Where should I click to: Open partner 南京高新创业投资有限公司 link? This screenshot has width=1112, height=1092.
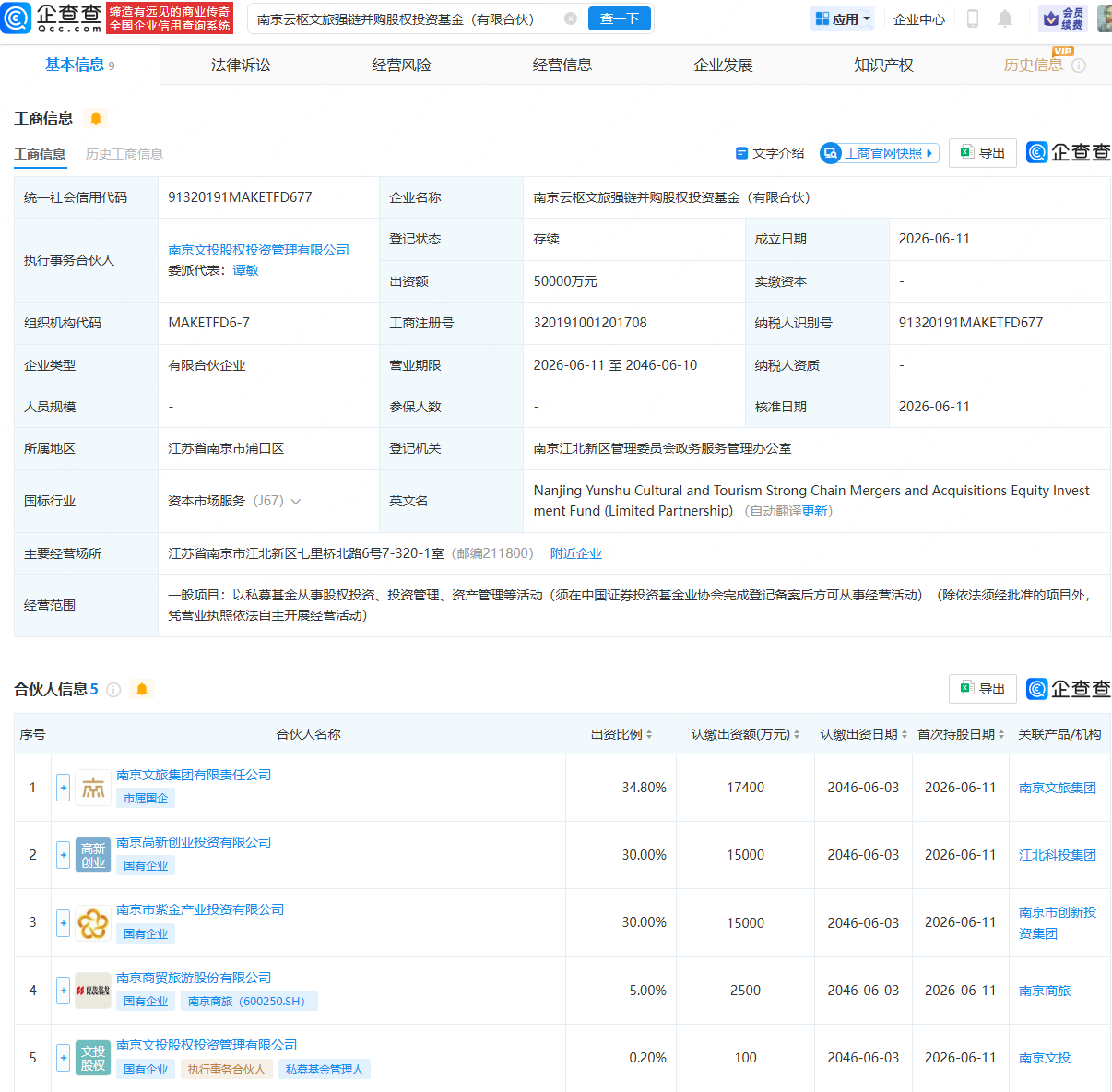pyautogui.click(x=194, y=842)
